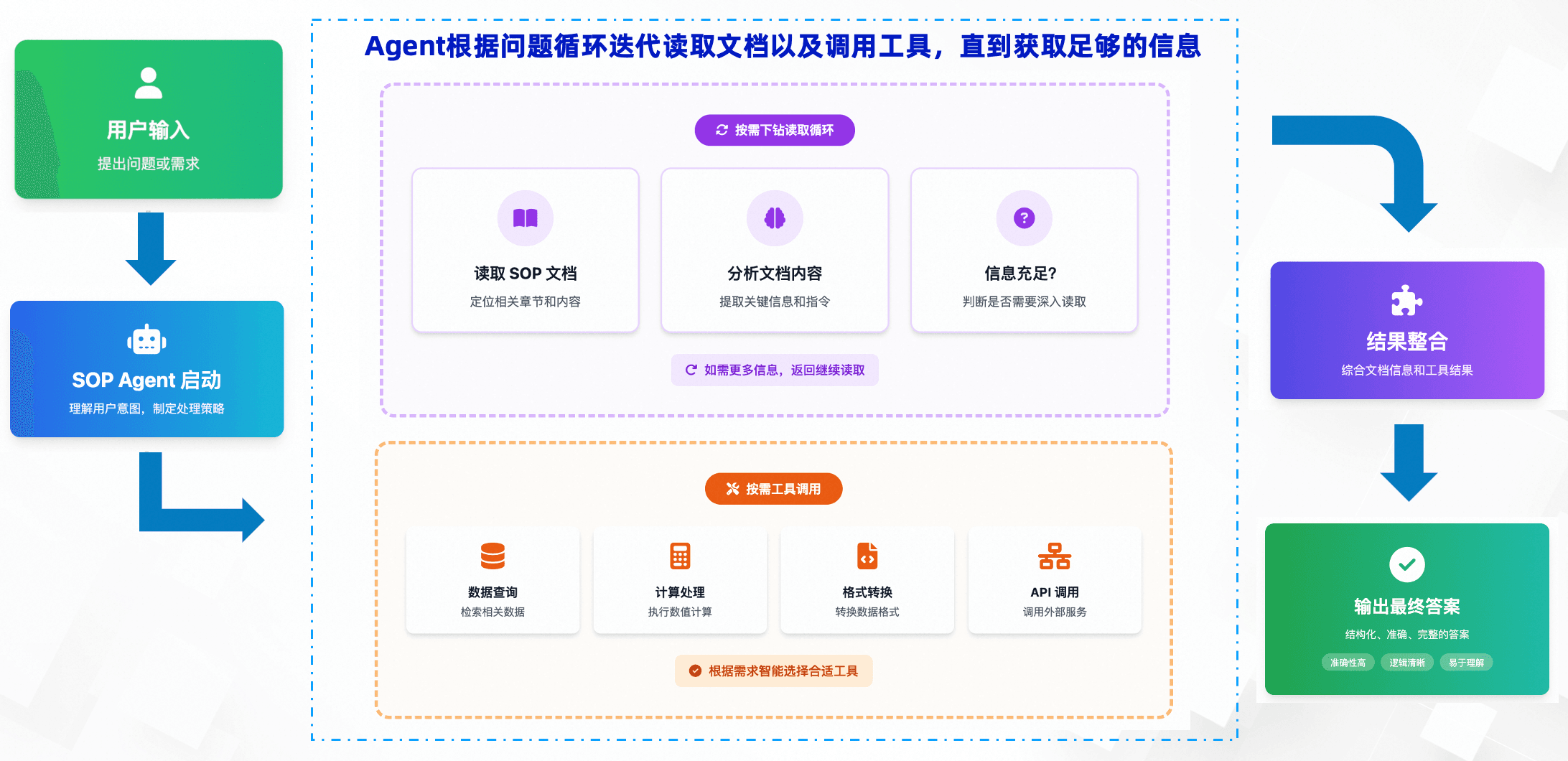
Task: Click the robot icon above SOP Agent 启动
Action: (x=147, y=340)
